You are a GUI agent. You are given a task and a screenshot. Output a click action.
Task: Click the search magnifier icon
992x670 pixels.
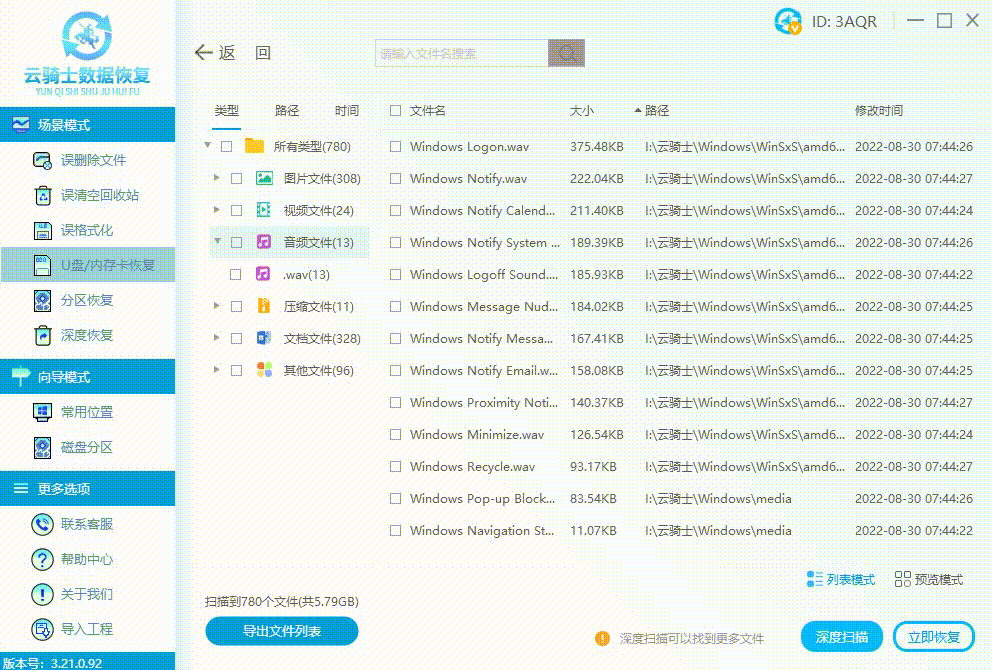566,53
